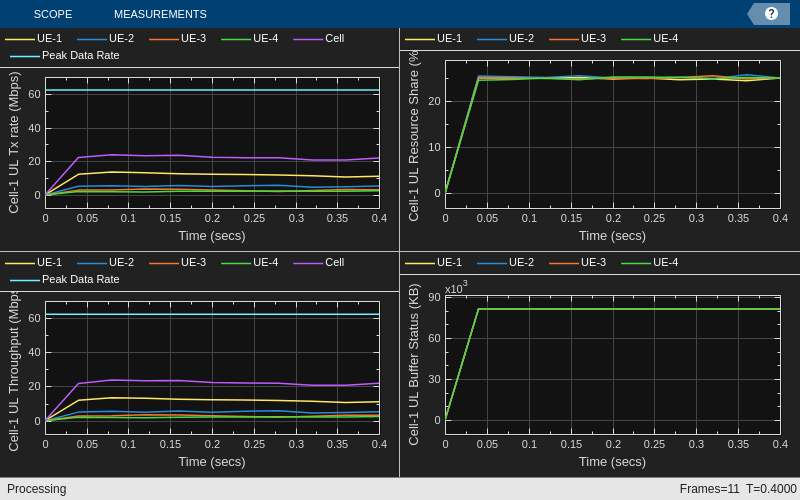Toggle Cell legend in UL Tx rate plot
Viewport: 800px width, 500px height.
(319, 38)
